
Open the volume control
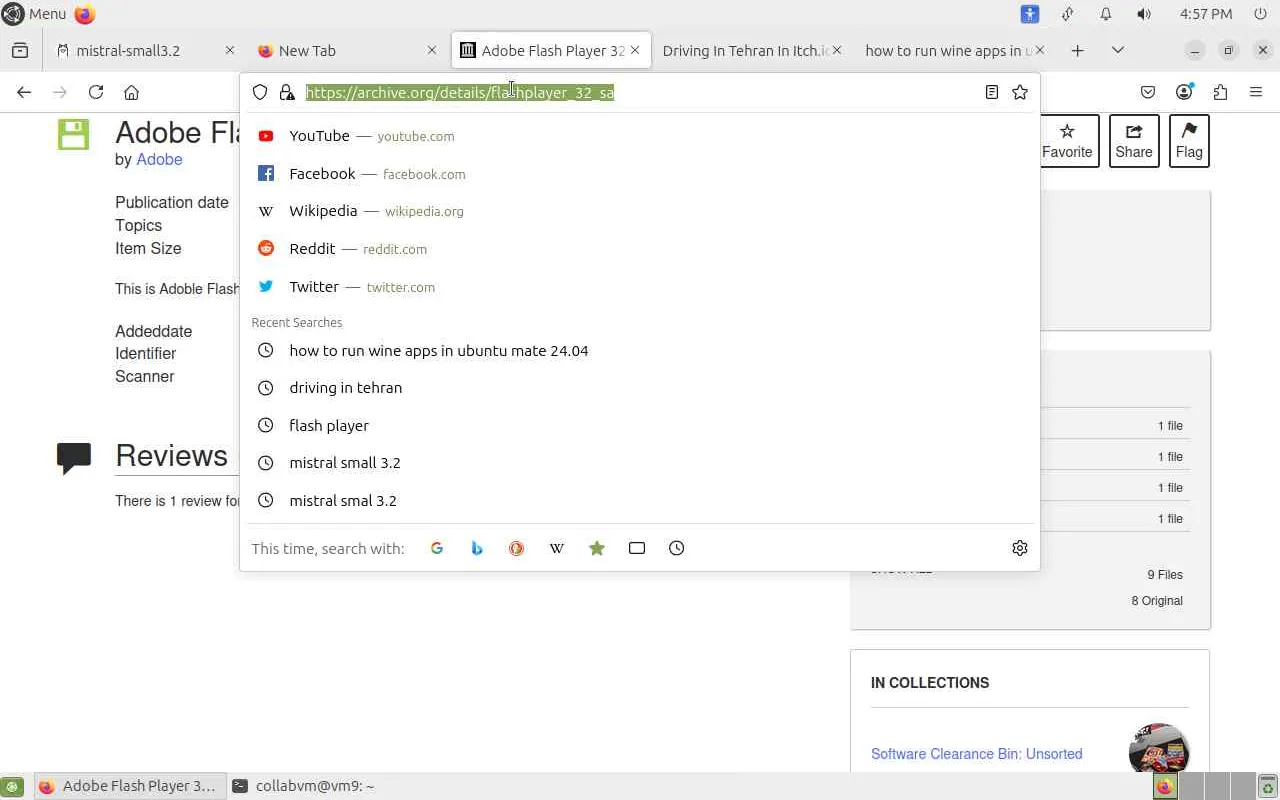coord(1144,14)
